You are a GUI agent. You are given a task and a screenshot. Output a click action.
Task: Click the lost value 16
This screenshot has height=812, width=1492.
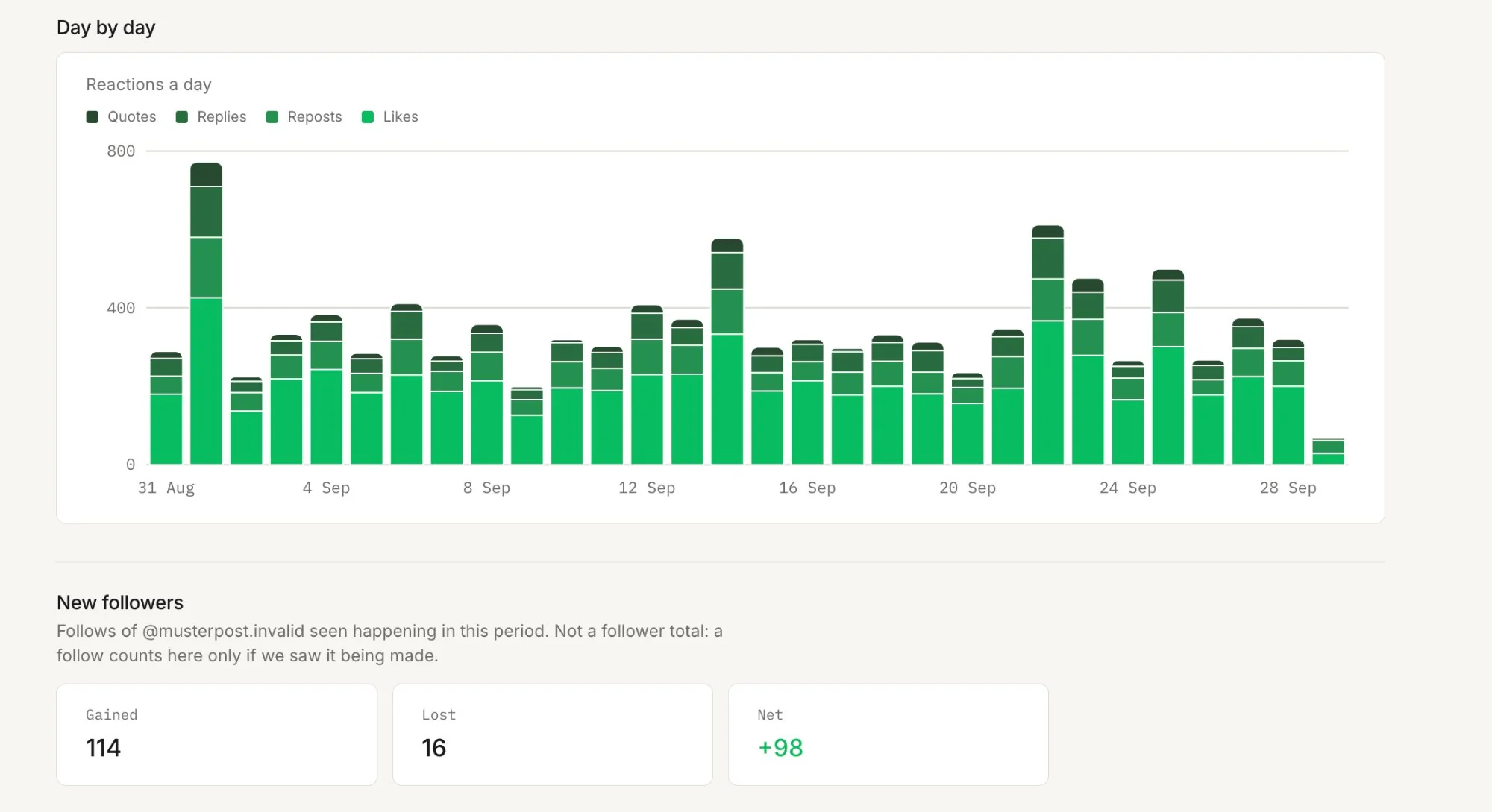coord(433,748)
